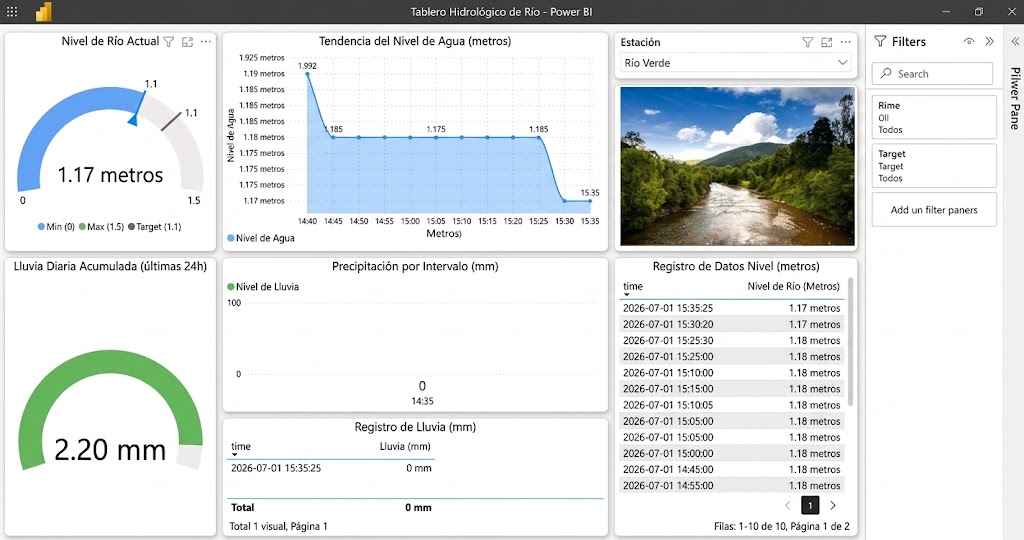Click the vertical Pilwer Pane label
This screenshot has width=1024, height=540.
1015,99
